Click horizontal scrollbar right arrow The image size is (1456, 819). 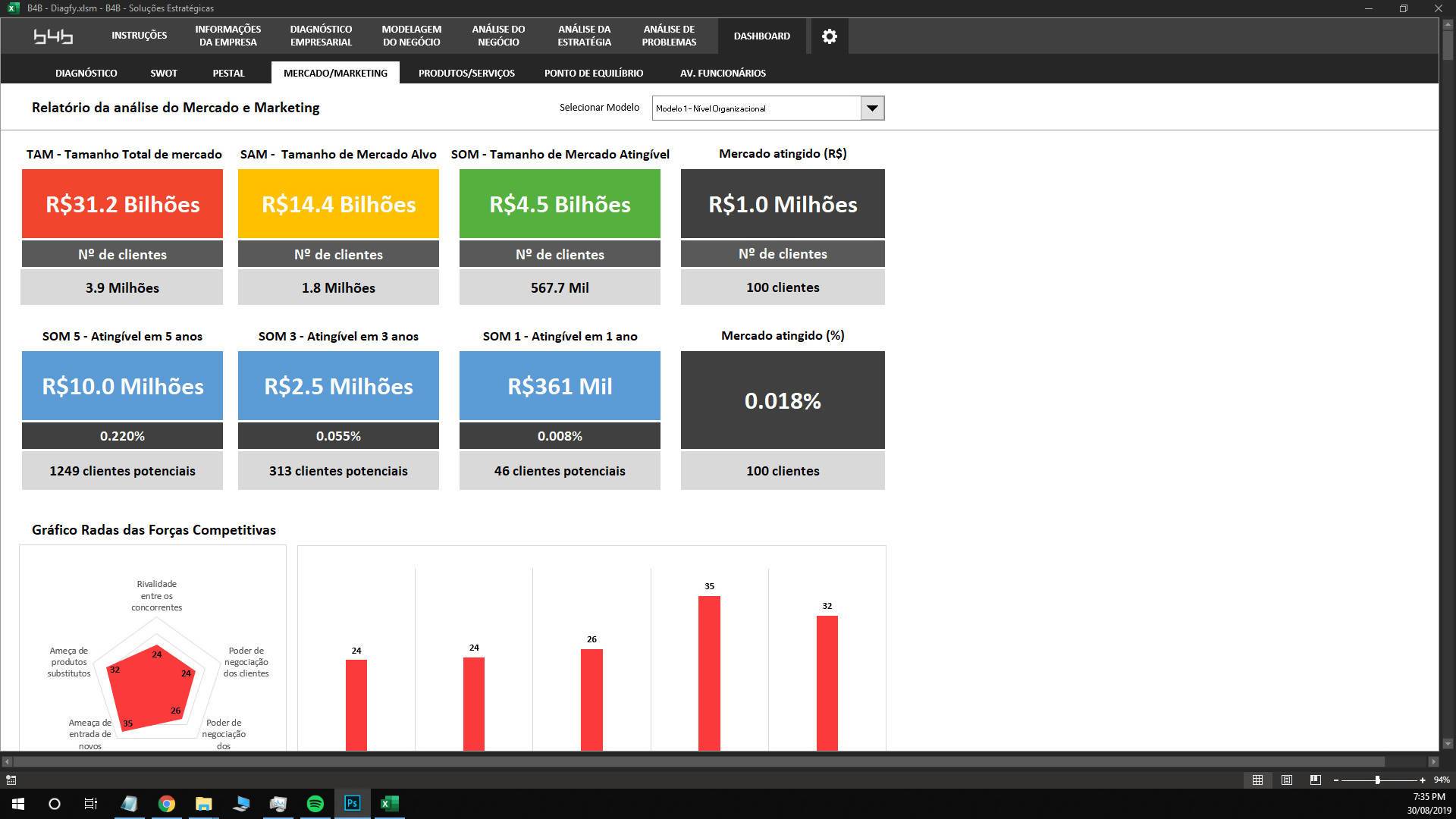(1432, 761)
